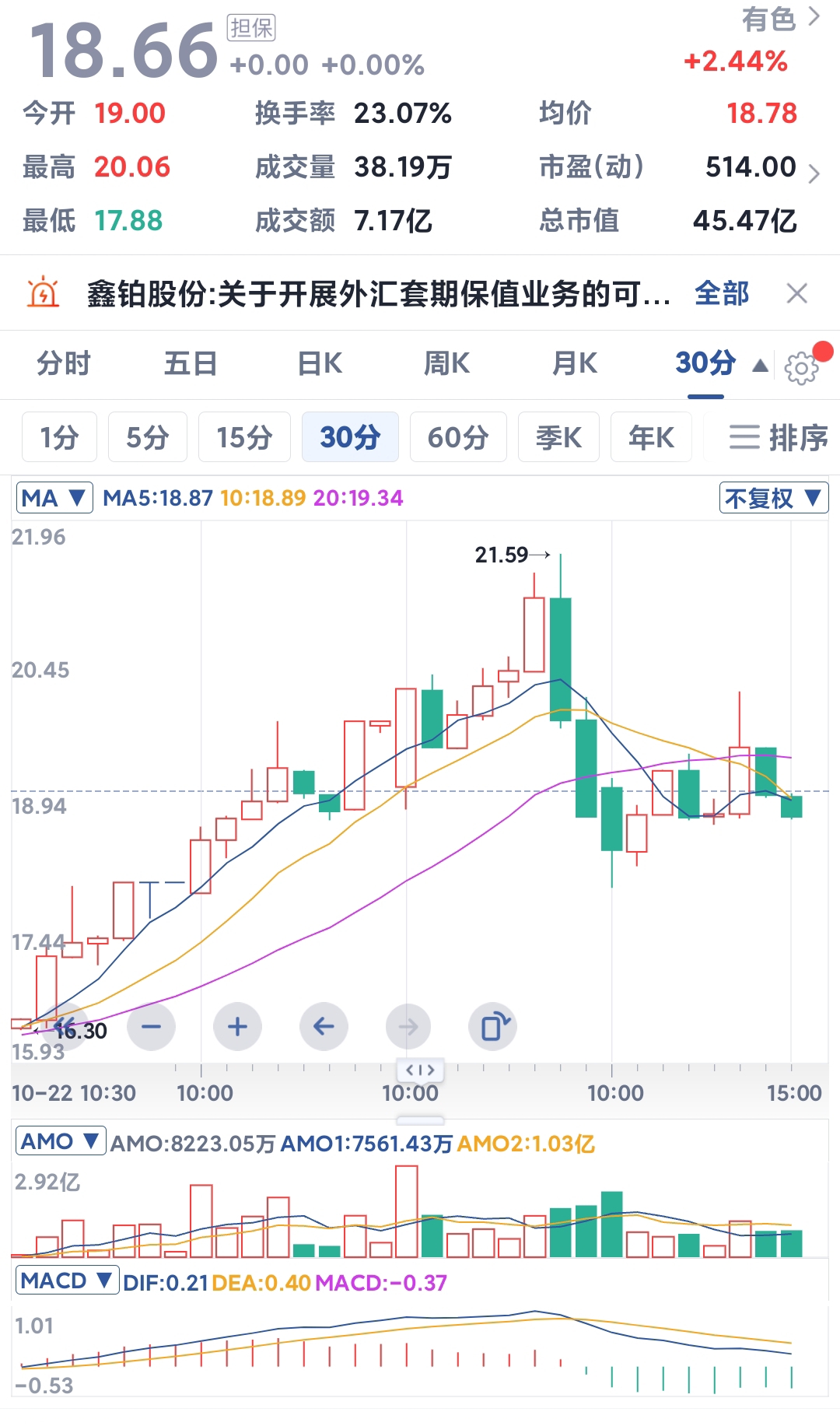The height and width of the screenshot is (1426, 840).
Task: Tap the rotate screen icon
Action: [x=493, y=1027]
